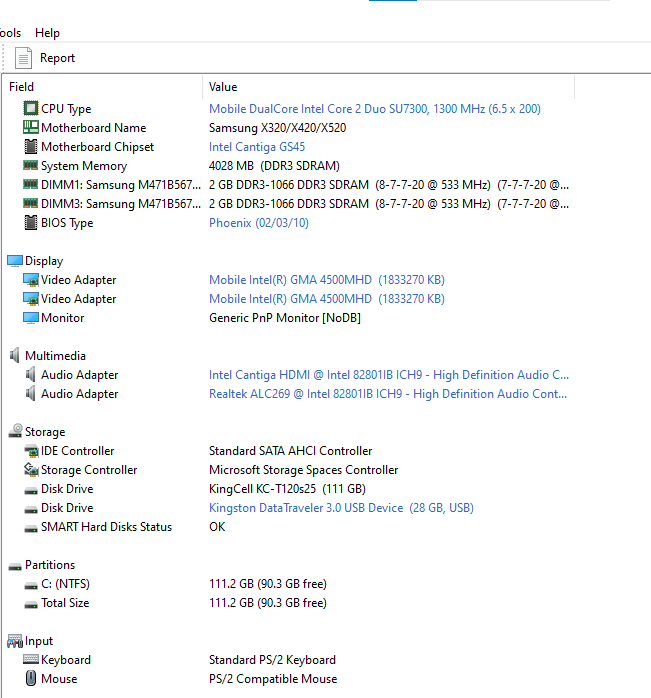
Task: Select the SMART status OK value
Action: [217, 527]
